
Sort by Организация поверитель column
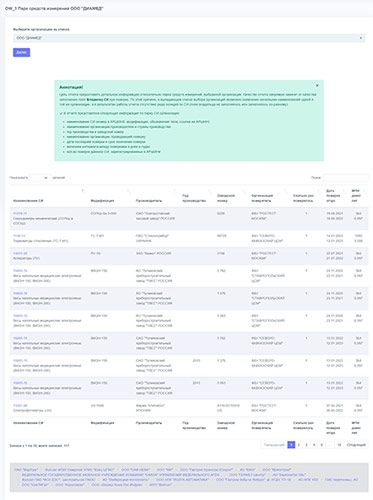[x=262, y=198]
